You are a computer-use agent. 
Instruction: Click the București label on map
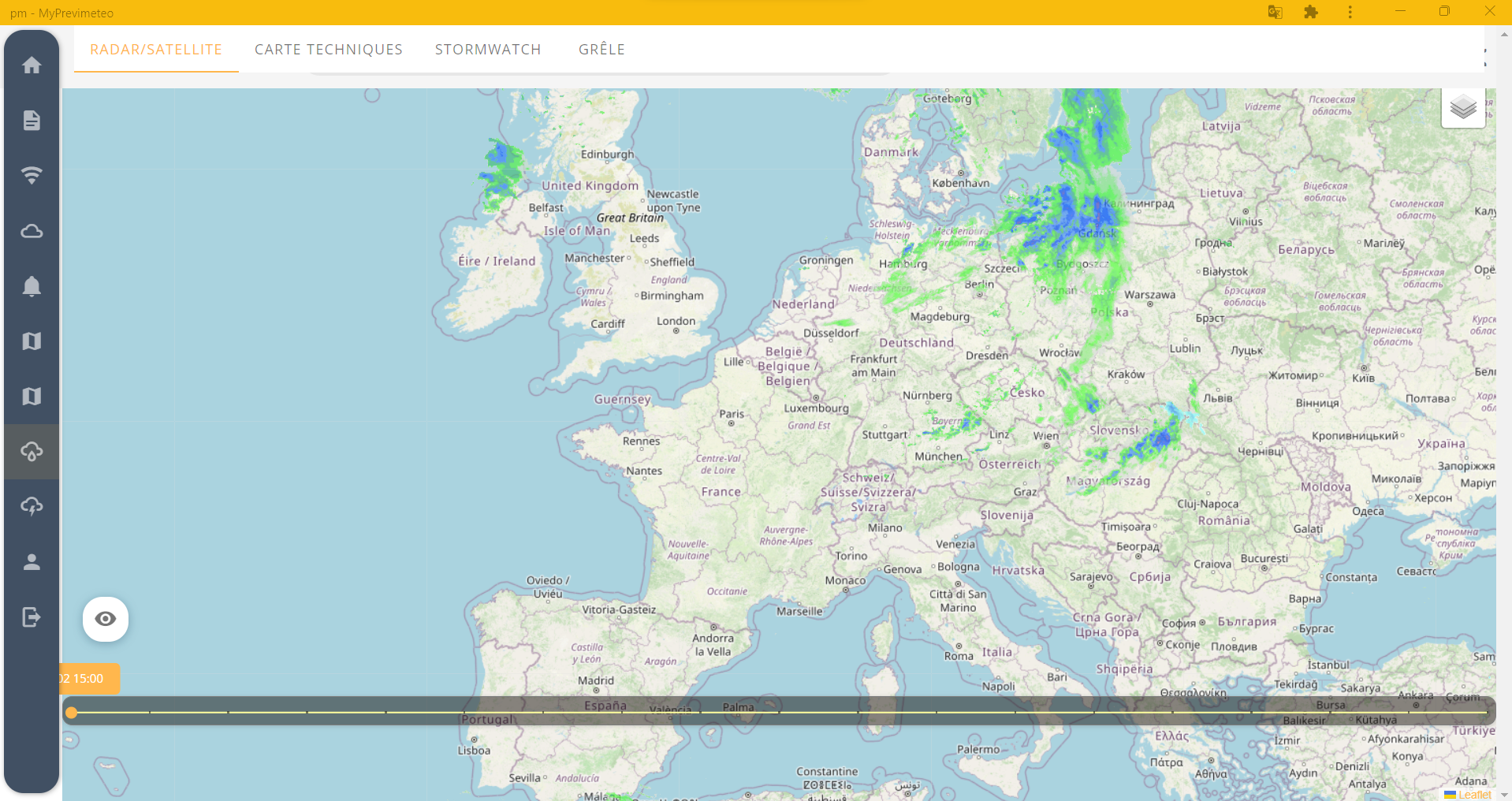1264,559
